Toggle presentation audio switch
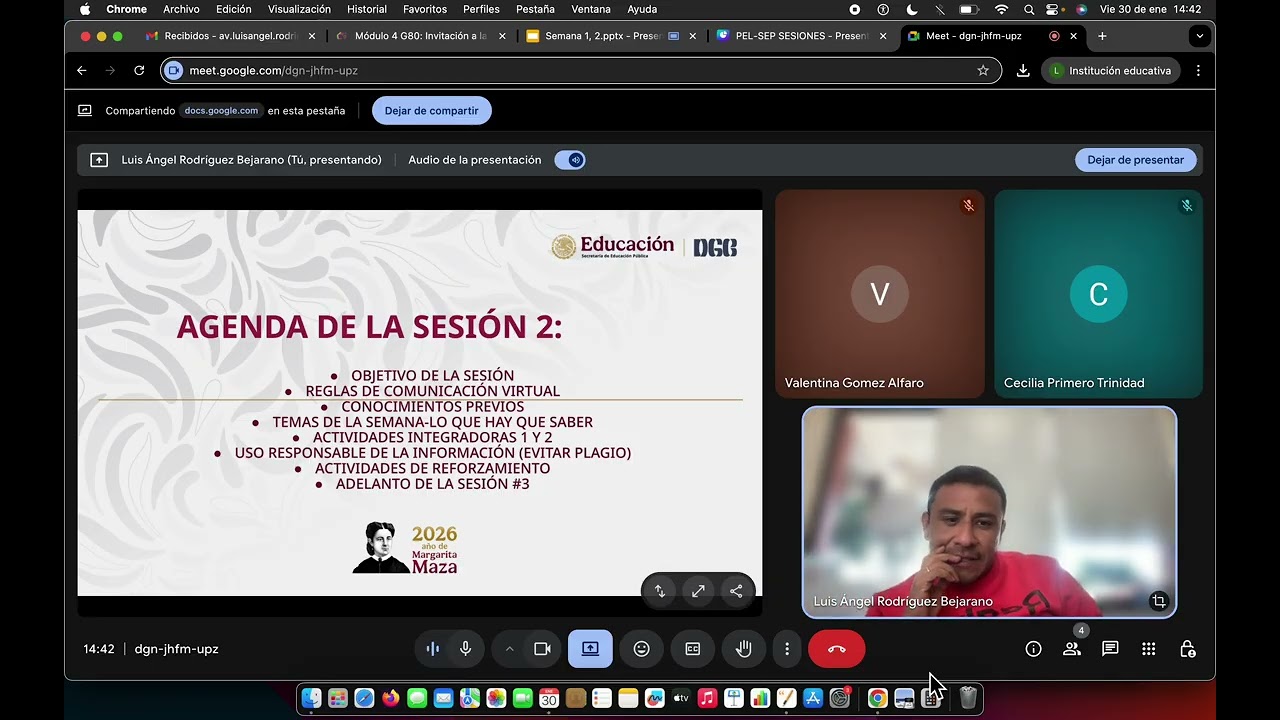The height and width of the screenshot is (720, 1280). tap(570, 160)
